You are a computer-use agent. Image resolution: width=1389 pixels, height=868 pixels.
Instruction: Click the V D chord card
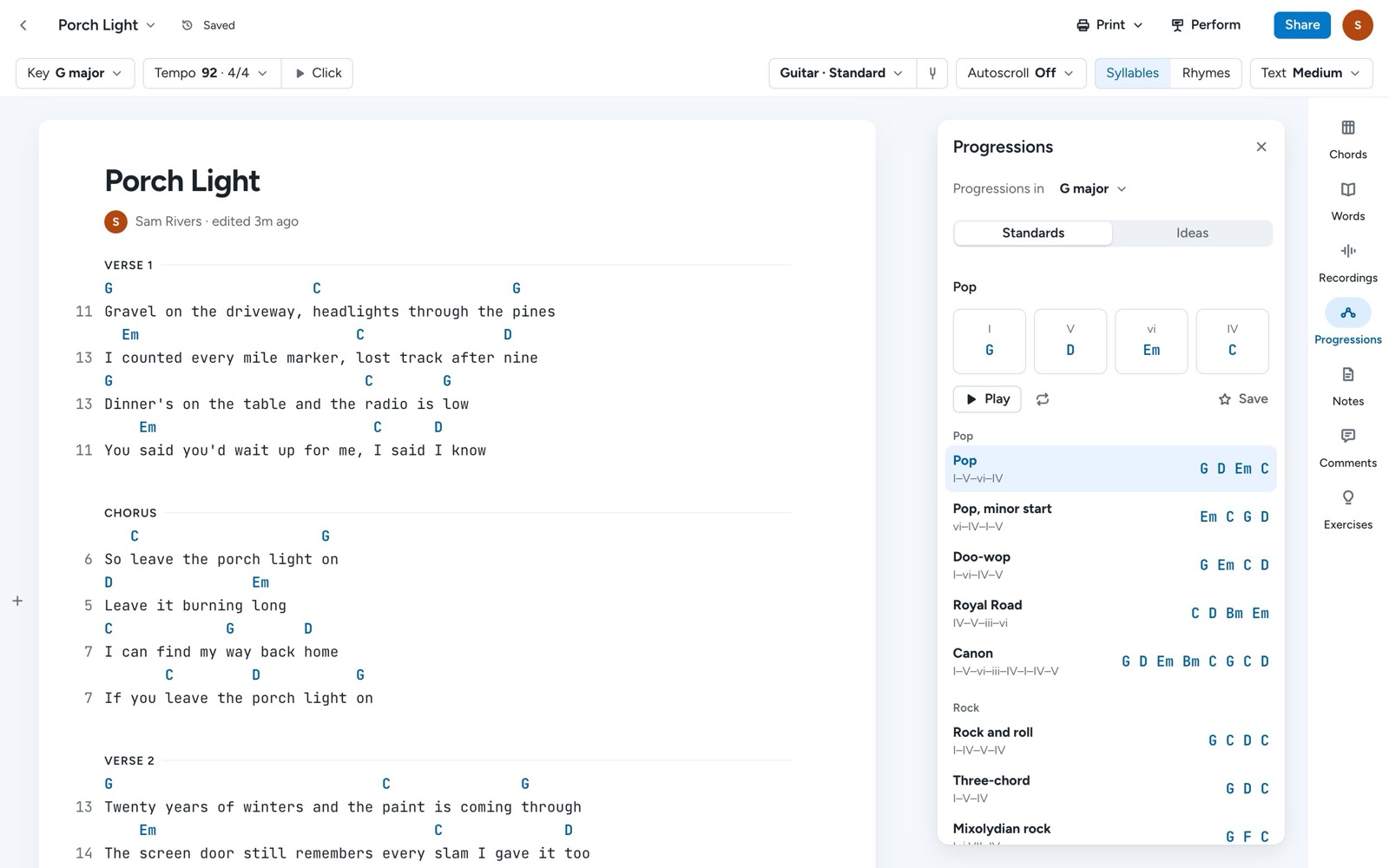click(x=1070, y=341)
